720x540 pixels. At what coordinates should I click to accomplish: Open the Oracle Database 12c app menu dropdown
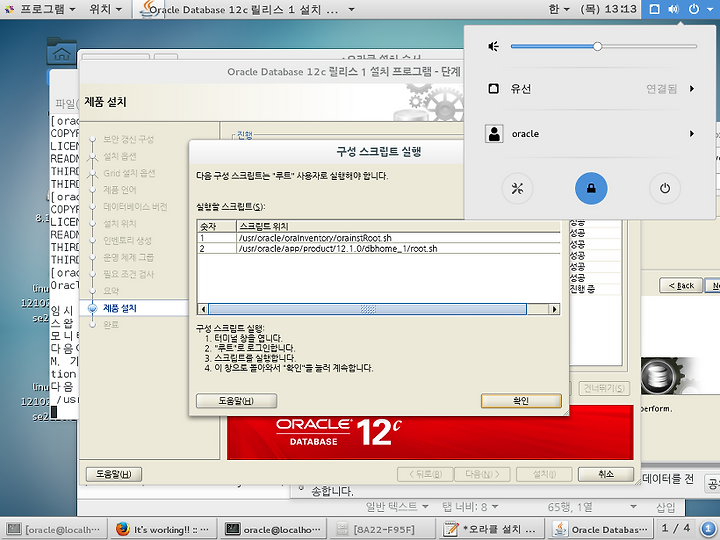351,9
